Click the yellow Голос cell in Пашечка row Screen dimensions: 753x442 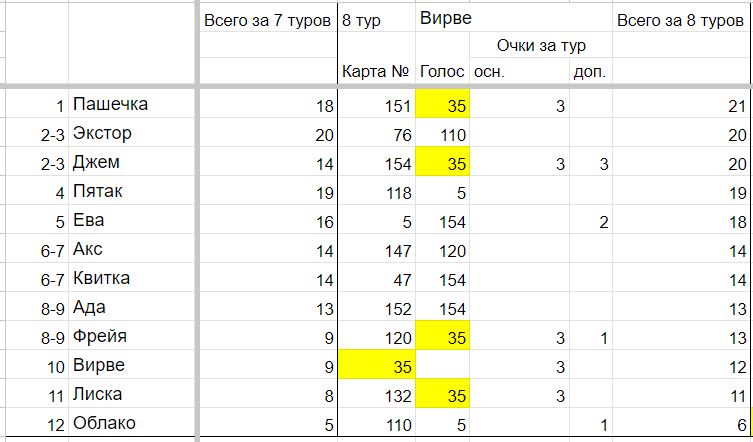[x=442, y=105]
